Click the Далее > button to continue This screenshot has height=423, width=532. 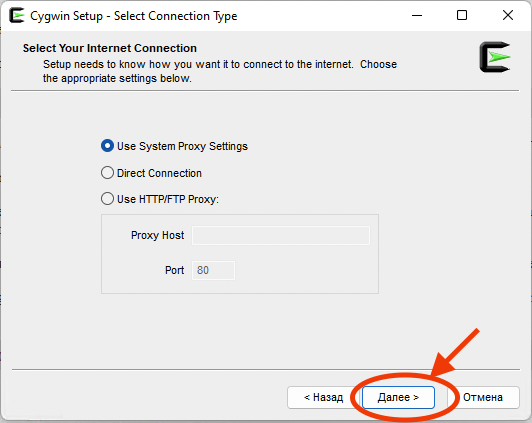pyautogui.click(x=398, y=397)
